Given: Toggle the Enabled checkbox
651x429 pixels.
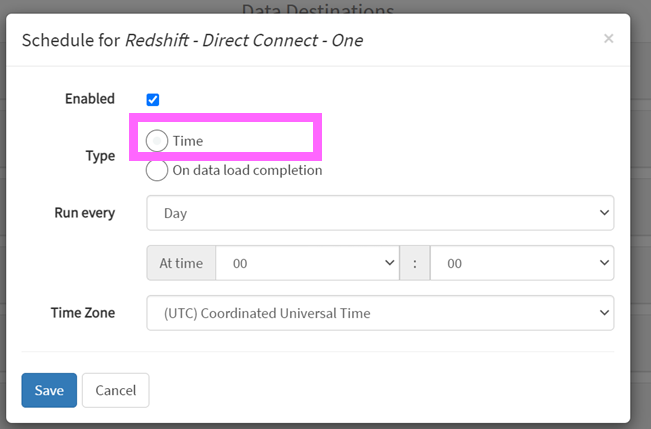Looking at the screenshot, I should [153, 99].
